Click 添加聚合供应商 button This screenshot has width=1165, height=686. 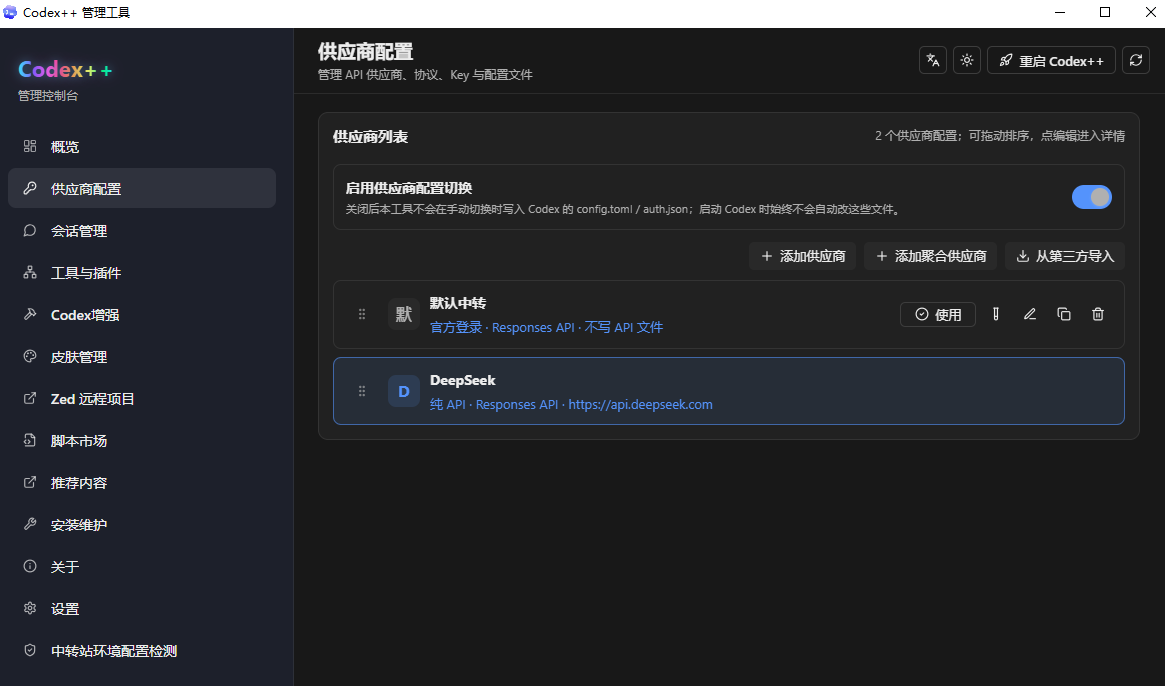pos(930,256)
